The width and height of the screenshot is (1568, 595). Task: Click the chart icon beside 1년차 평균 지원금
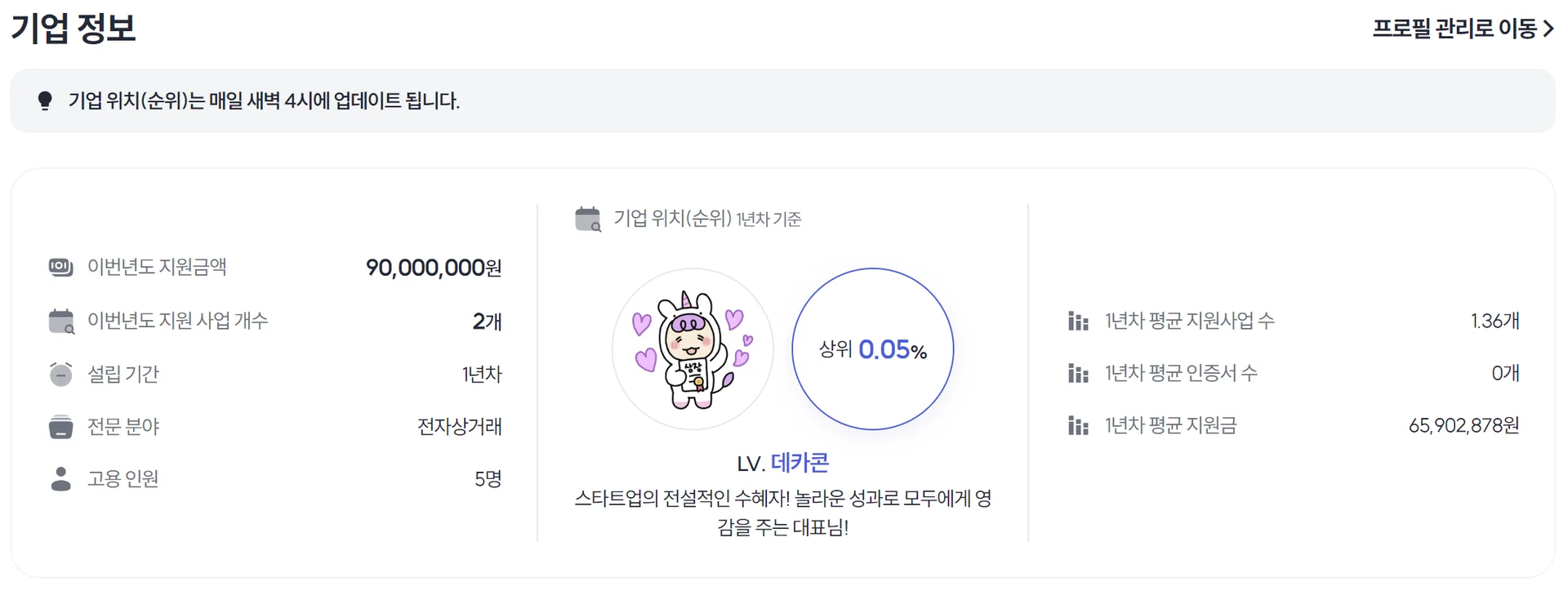1077,425
